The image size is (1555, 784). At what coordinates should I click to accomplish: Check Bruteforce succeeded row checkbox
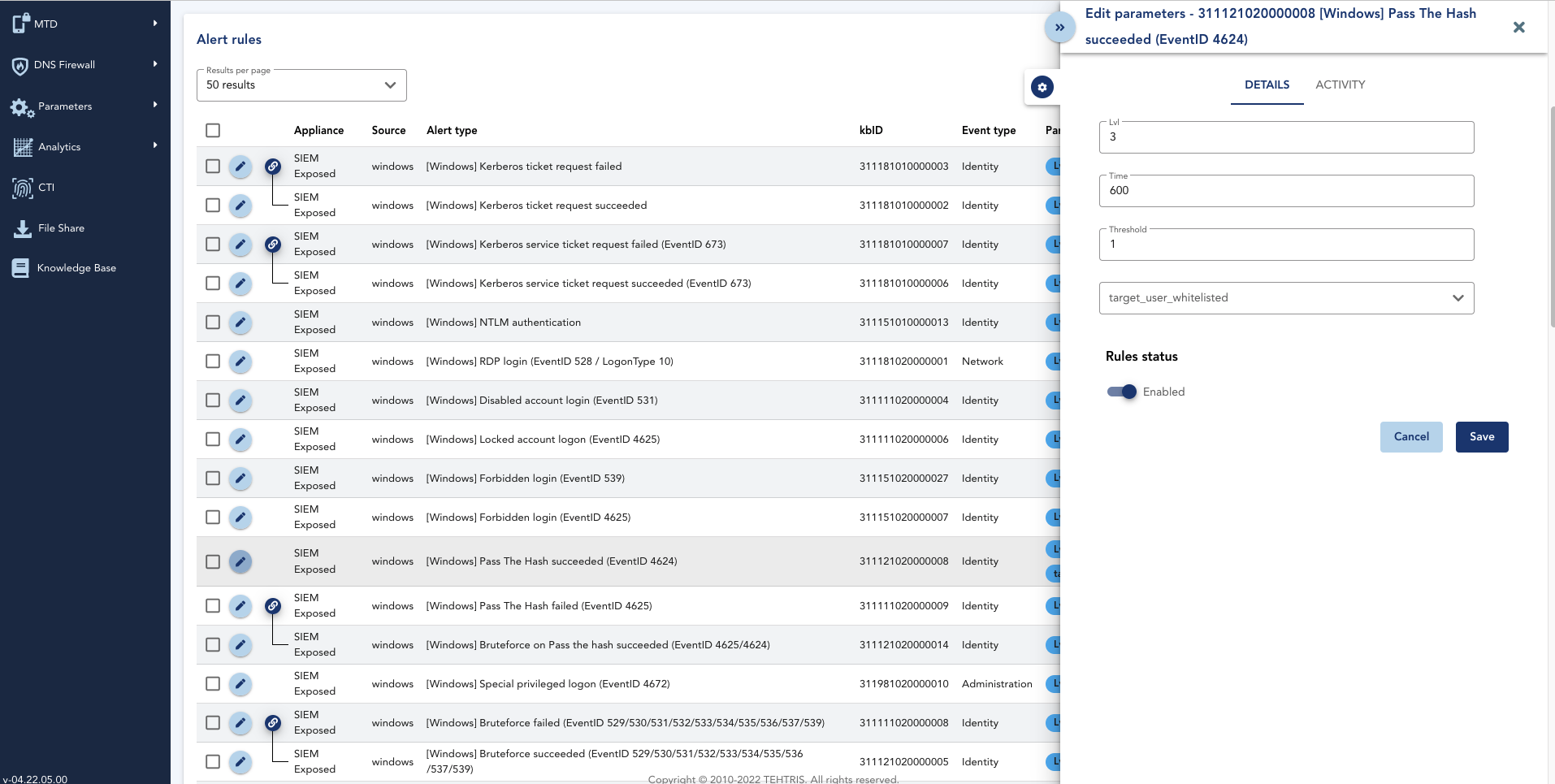(x=213, y=761)
